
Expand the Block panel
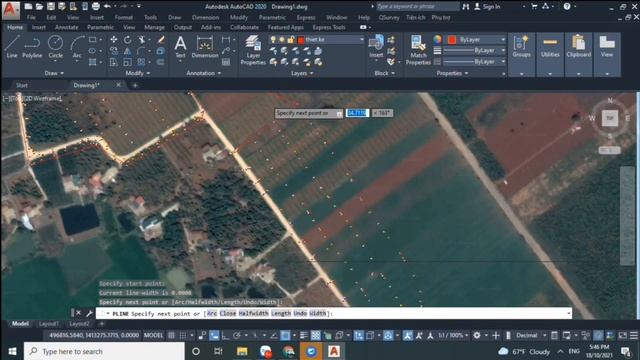pyautogui.click(x=384, y=73)
